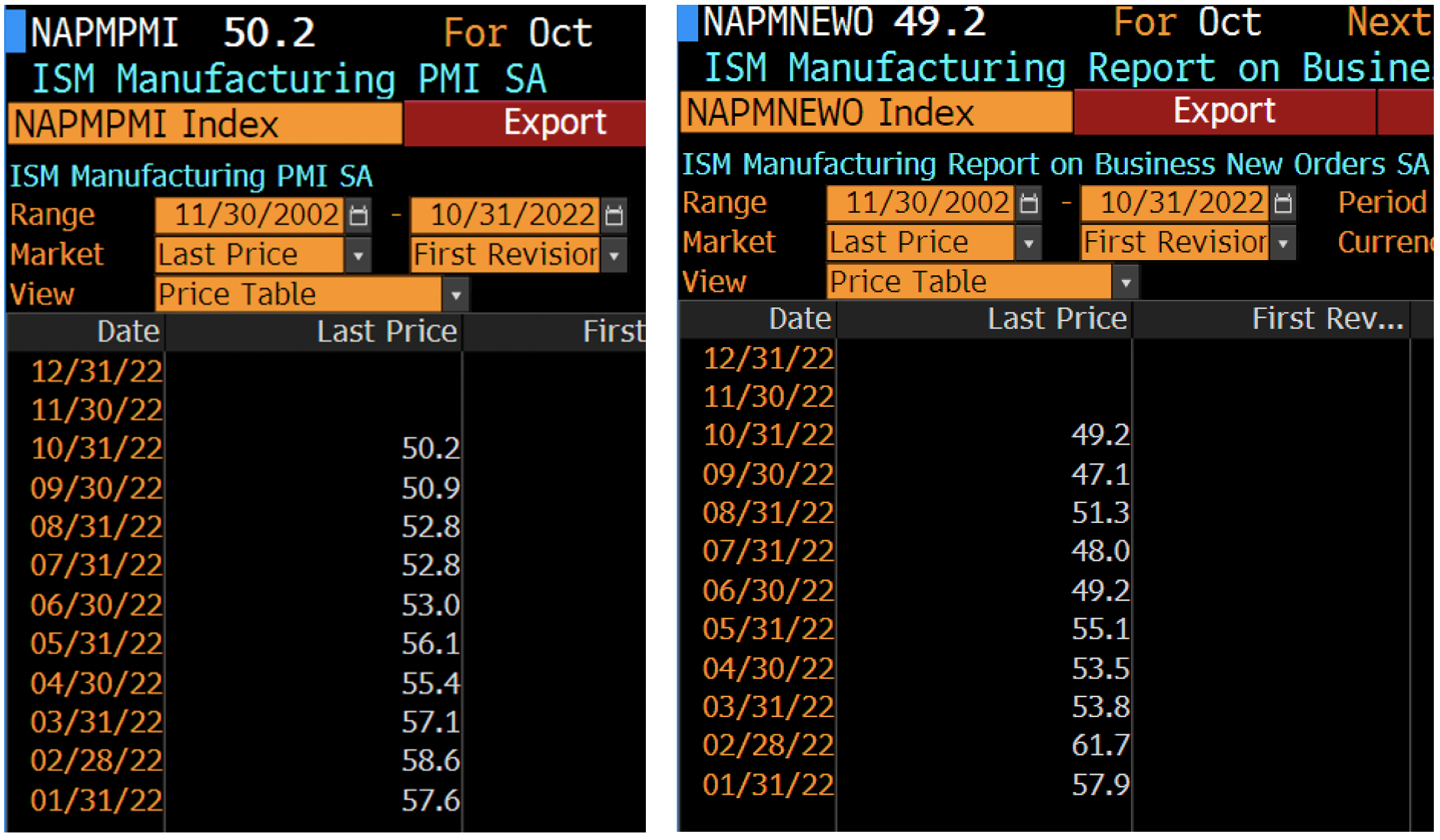1440x840 pixels.
Task: Click value 53.8 in NAPMNEWO table
Action: [x=1100, y=708]
